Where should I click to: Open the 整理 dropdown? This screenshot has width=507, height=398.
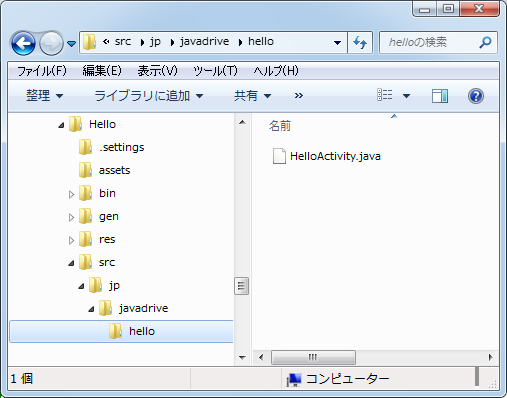pyautogui.click(x=44, y=96)
